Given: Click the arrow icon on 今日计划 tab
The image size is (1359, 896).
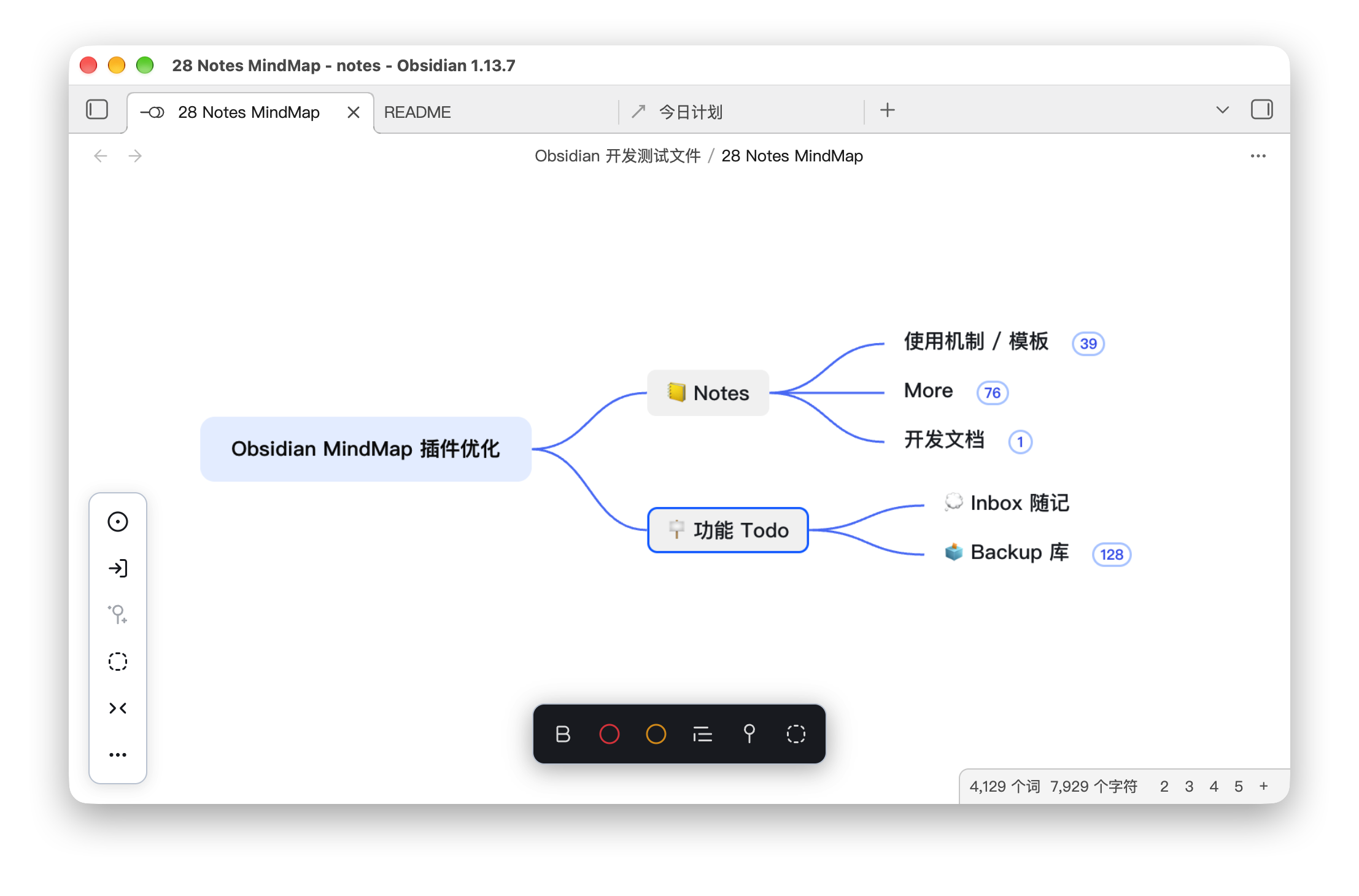Looking at the screenshot, I should [x=638, y=111].
